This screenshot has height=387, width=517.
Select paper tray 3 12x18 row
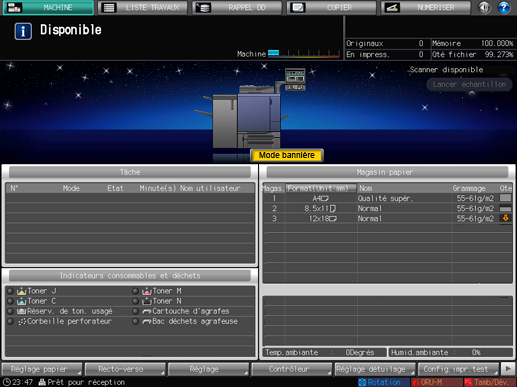[x=387, y=218]
